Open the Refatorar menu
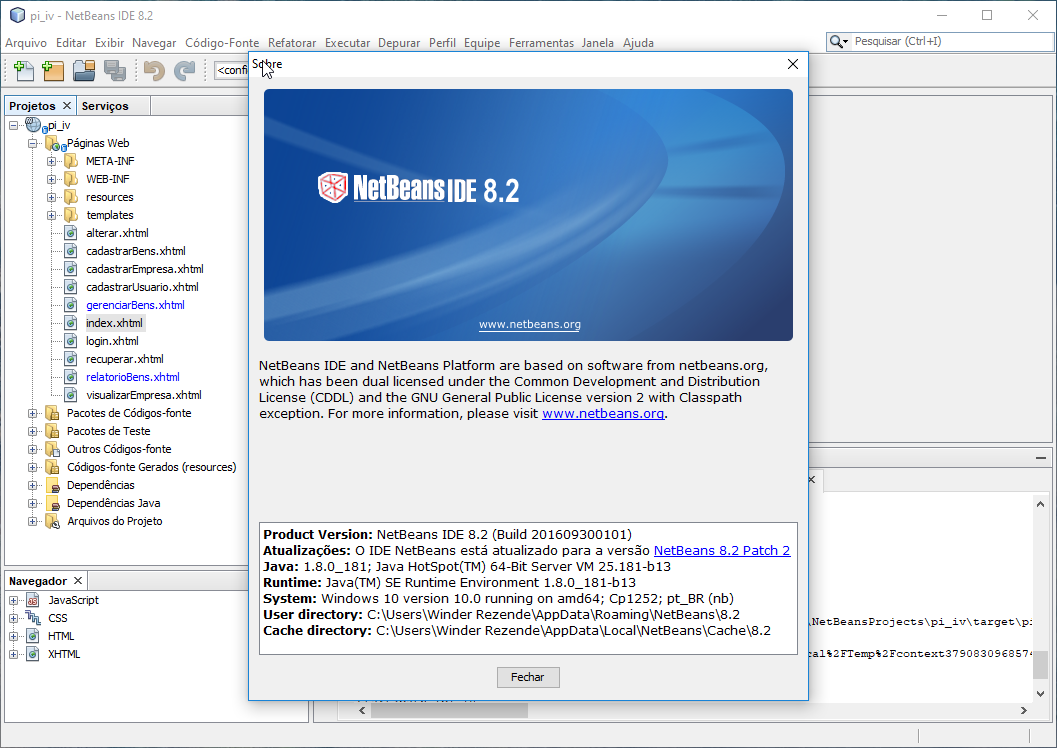1057x748 pixels. point(292,42)
